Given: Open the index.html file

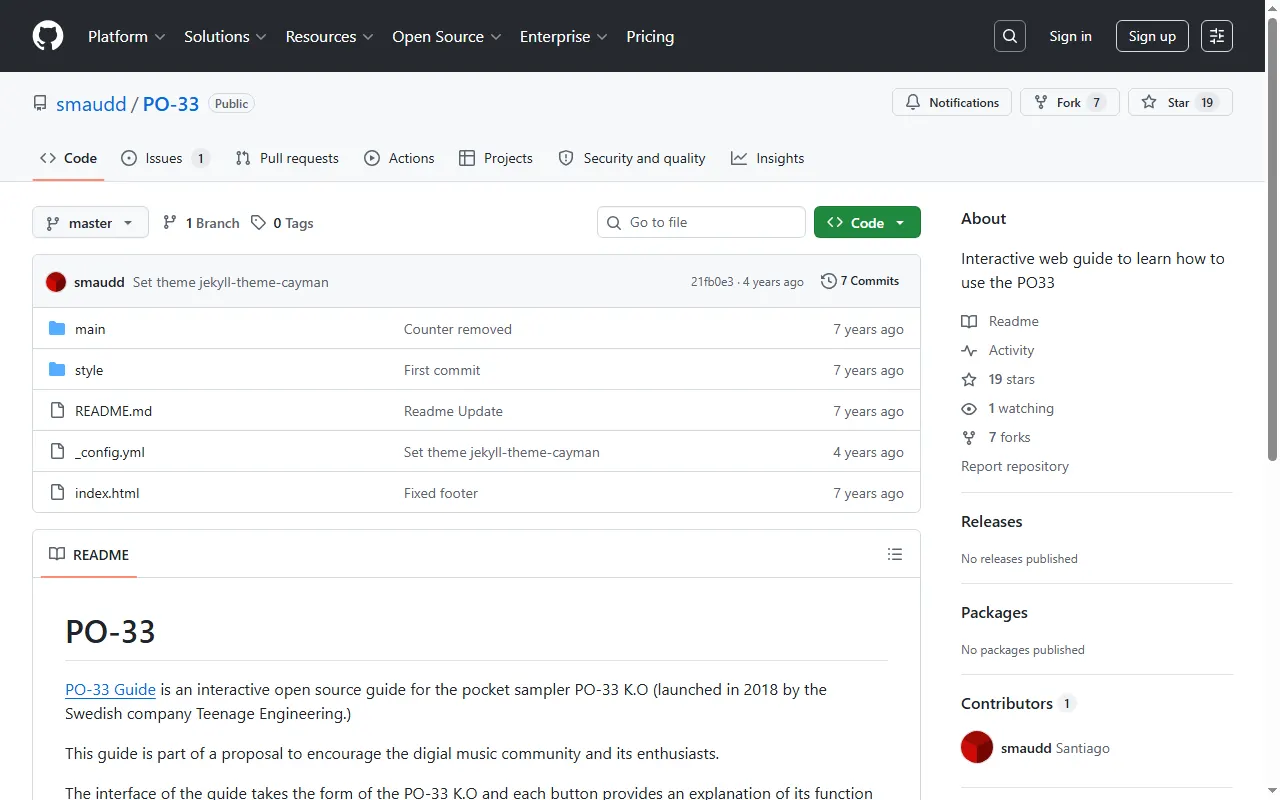Looking at the screenshot, I should pos(107,493).
